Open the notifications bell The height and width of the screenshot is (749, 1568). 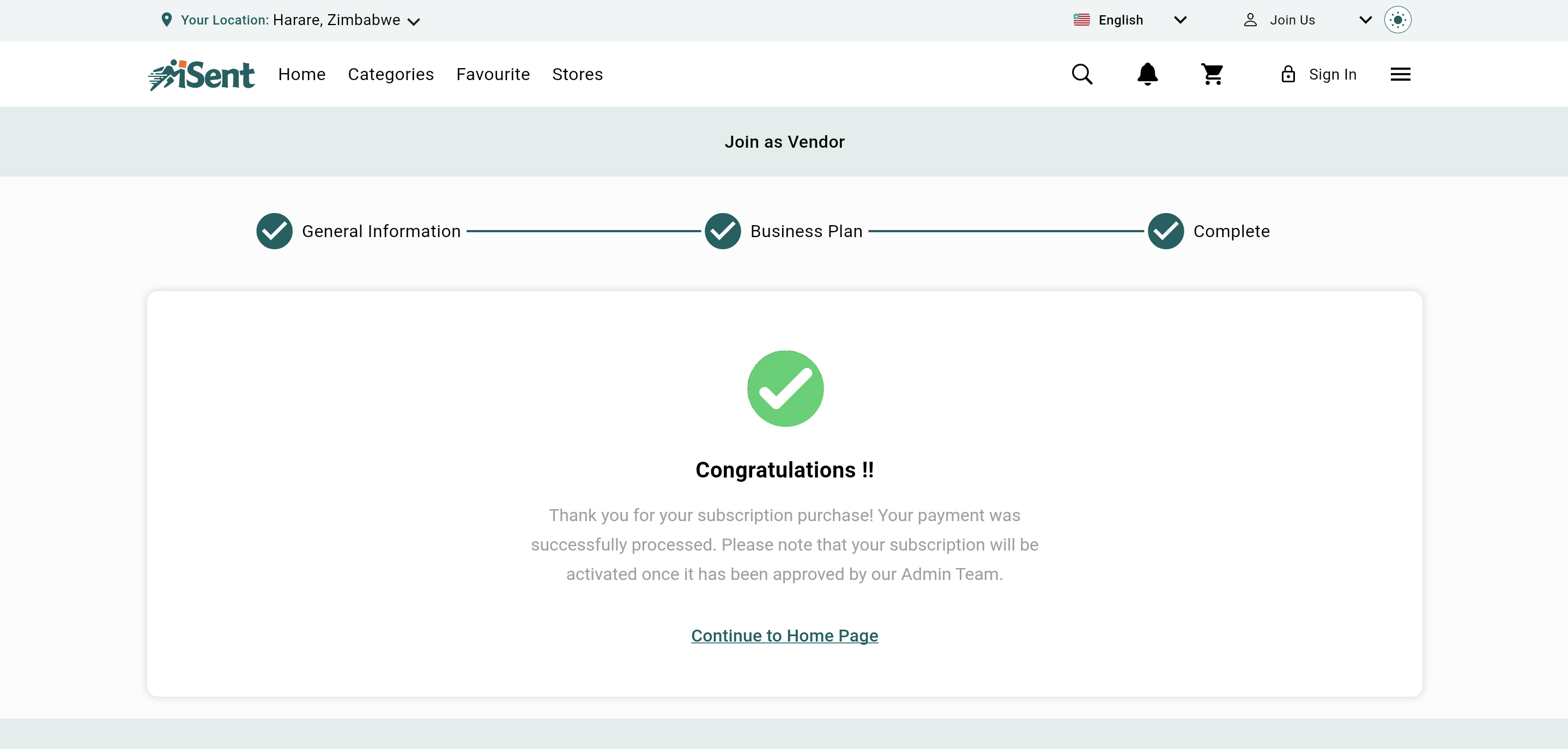[1147, 74]
